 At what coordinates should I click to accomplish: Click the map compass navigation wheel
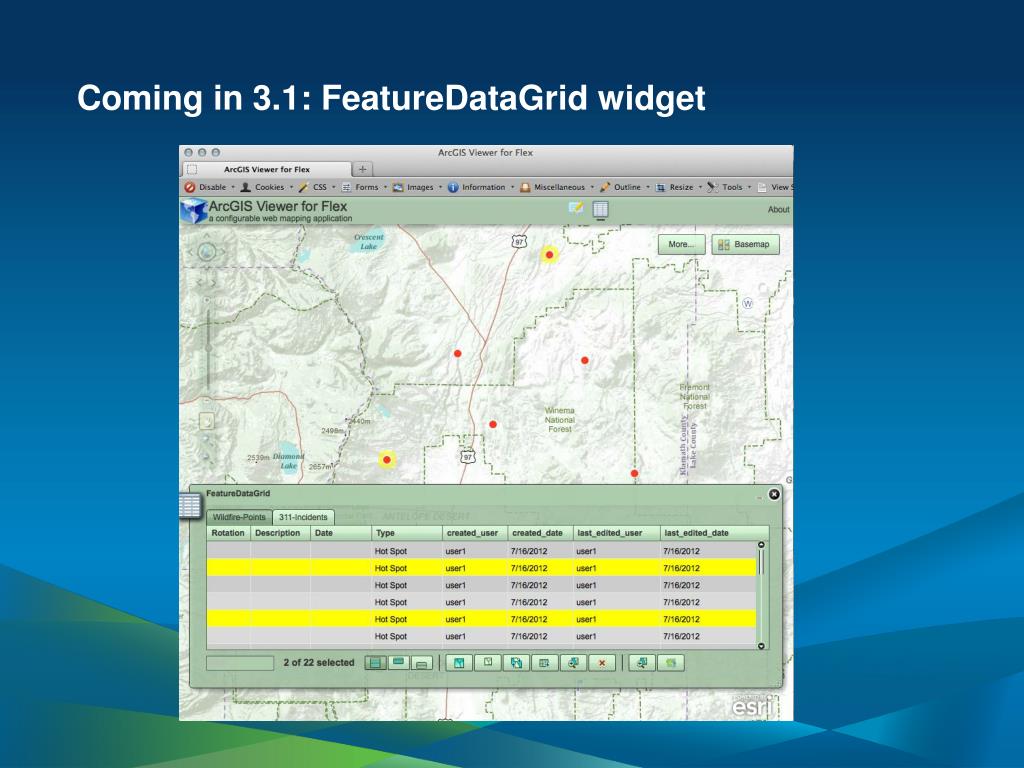pos(206,251)
